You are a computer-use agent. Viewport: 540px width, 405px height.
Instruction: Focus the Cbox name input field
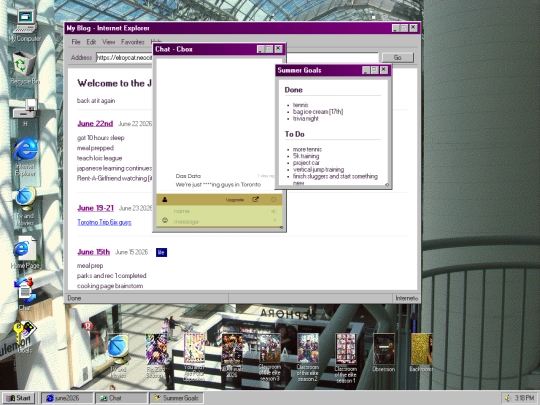coord(220,211)
